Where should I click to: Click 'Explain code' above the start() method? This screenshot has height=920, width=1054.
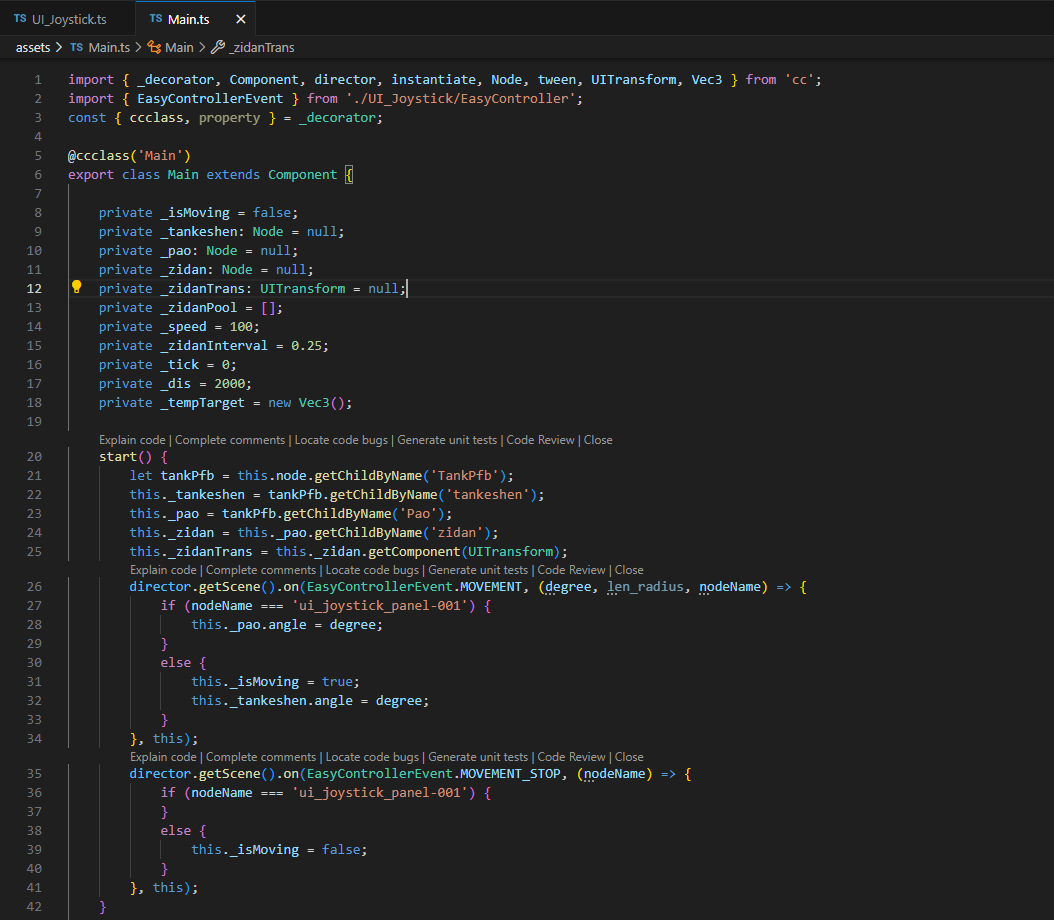[132, 440]
